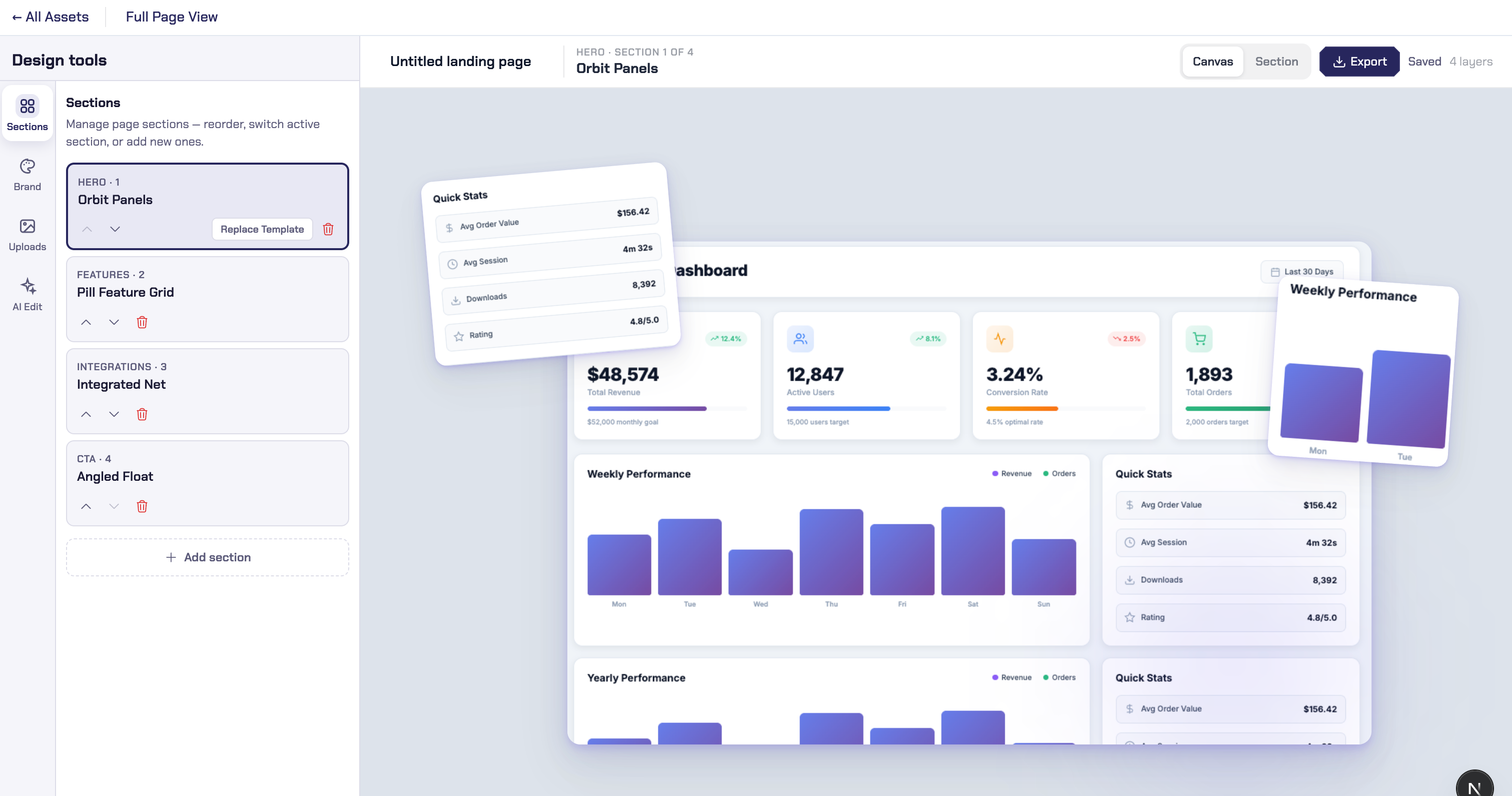Open the Uploads image panel
Image resolution: width=1512 pixels, height=796 pixels.
coord(27,235)
